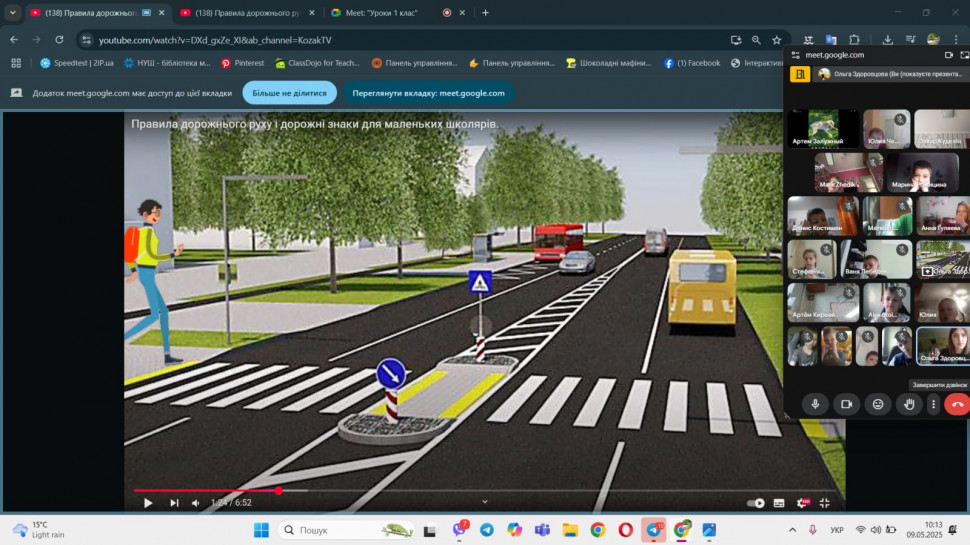This screenshot has height=545, width=970.
Task: Click the taskbar search box 'Пошук'
Action: (x=346, y=530)
